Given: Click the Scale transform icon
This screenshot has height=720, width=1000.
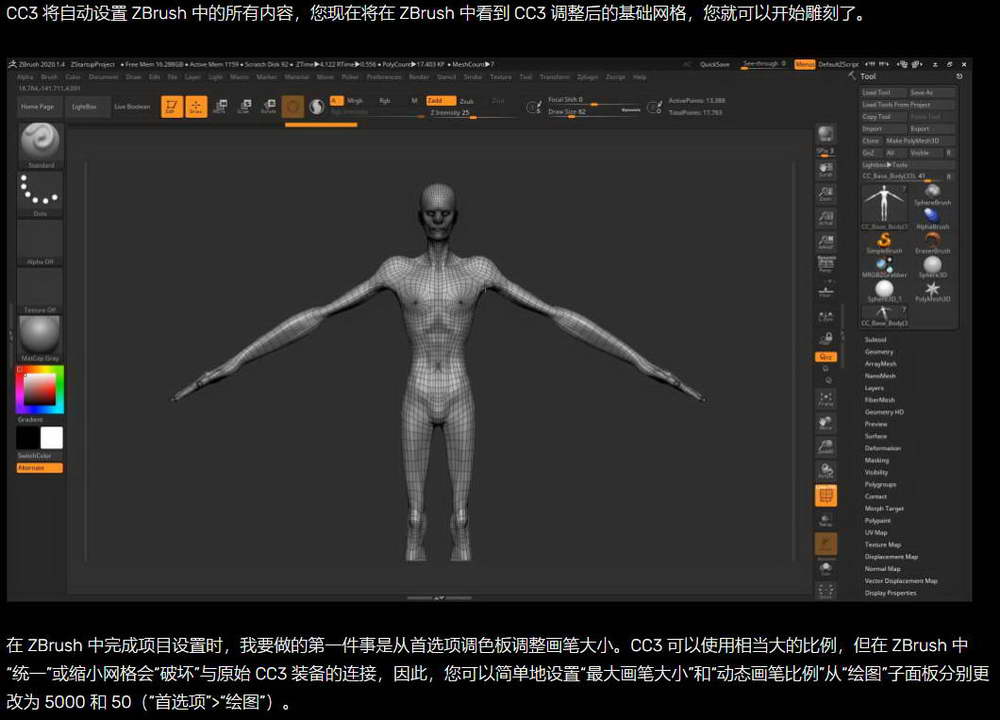Looking at the screenshot, I should pos(244,107).
